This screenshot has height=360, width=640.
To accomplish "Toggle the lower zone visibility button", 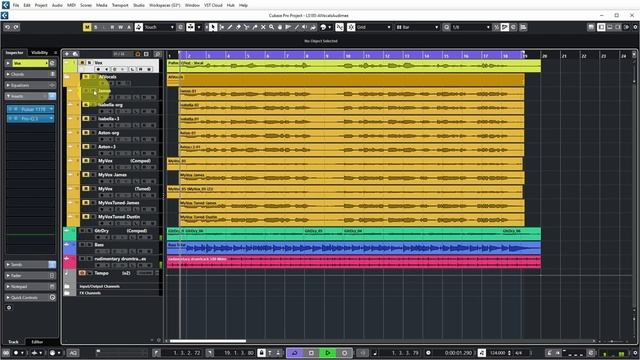I will coord(610,27).
